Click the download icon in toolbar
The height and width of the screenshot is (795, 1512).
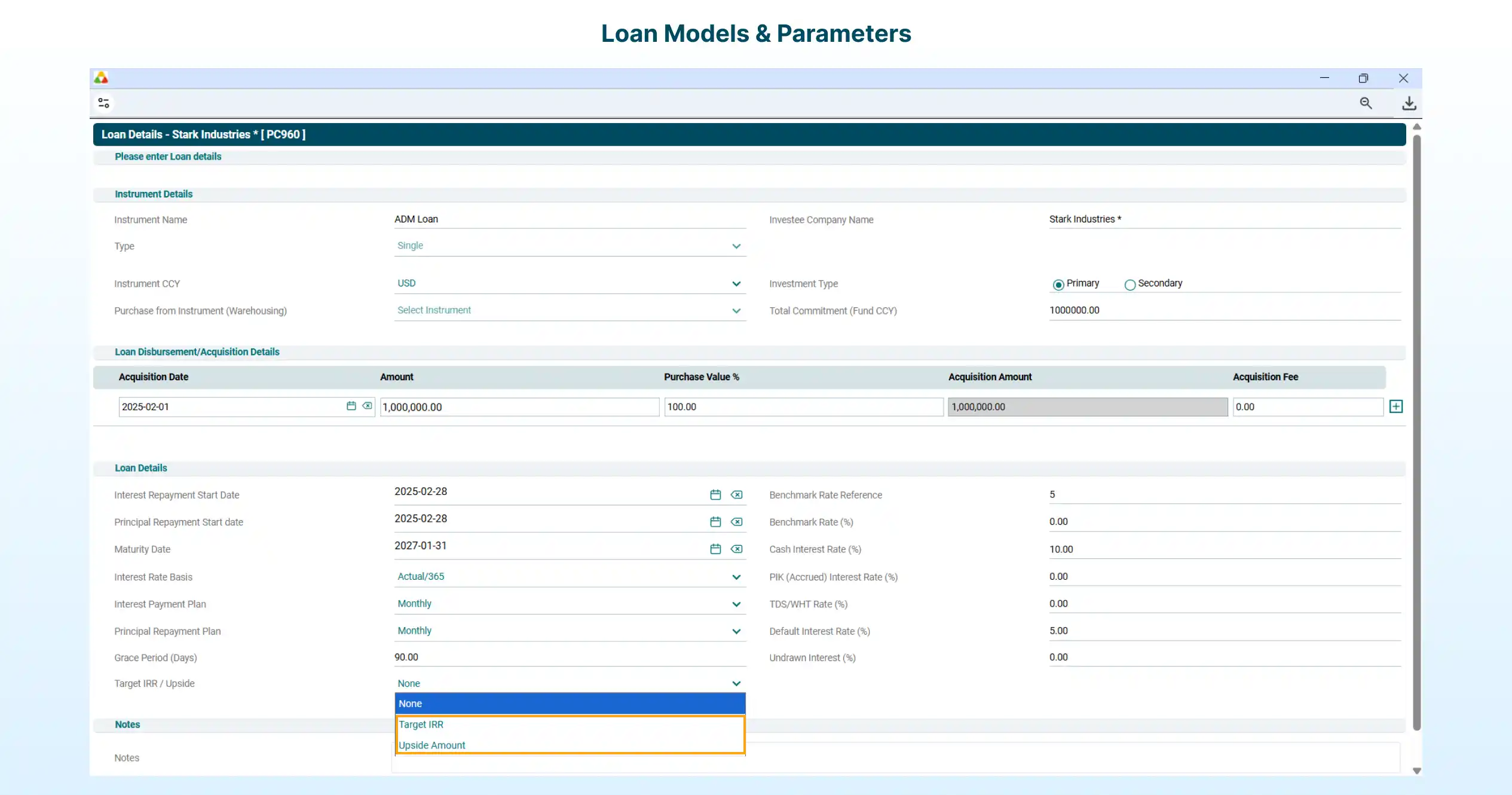point(1409,103)
